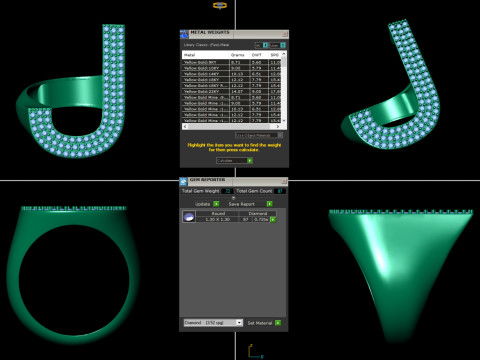Click the metal list scroll down arrow
This screenshot has width=480, height=360.
click(284, 121)
